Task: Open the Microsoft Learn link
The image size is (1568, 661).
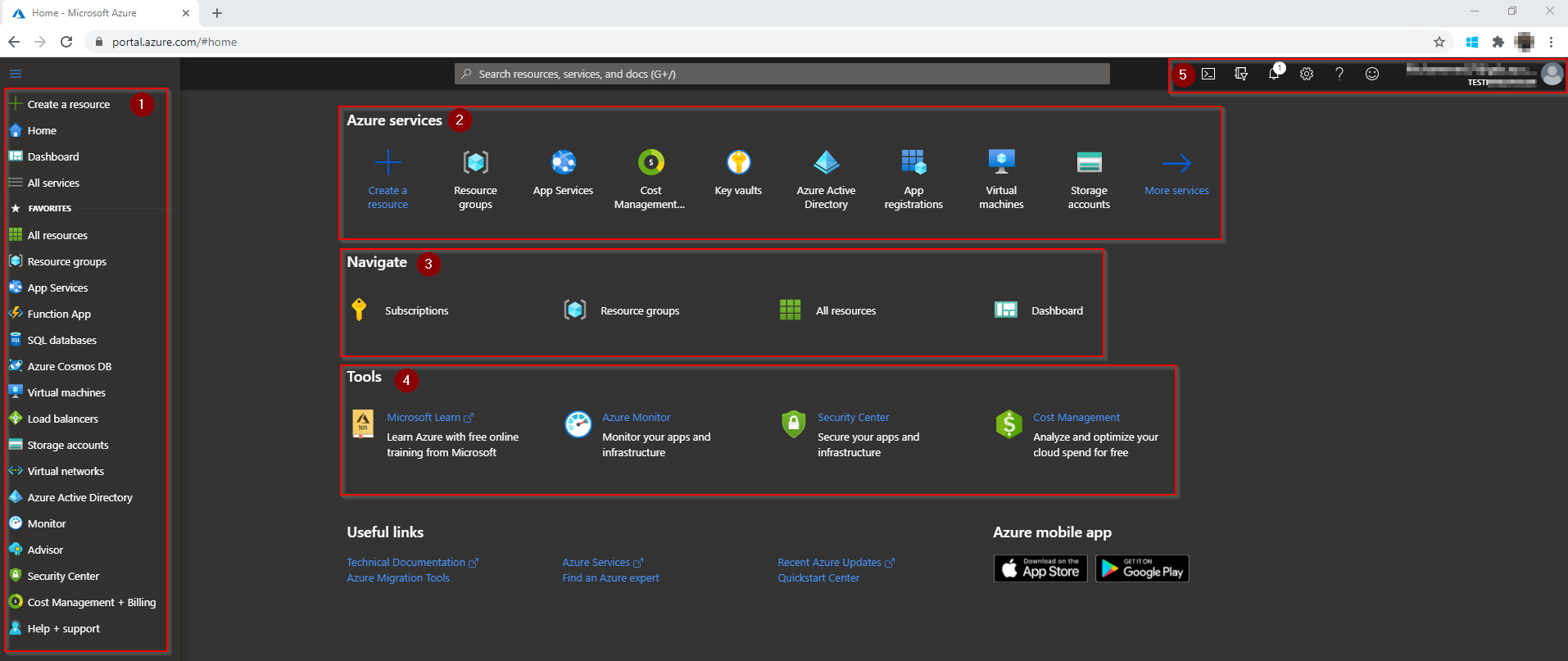Action: tap(424, 417)
